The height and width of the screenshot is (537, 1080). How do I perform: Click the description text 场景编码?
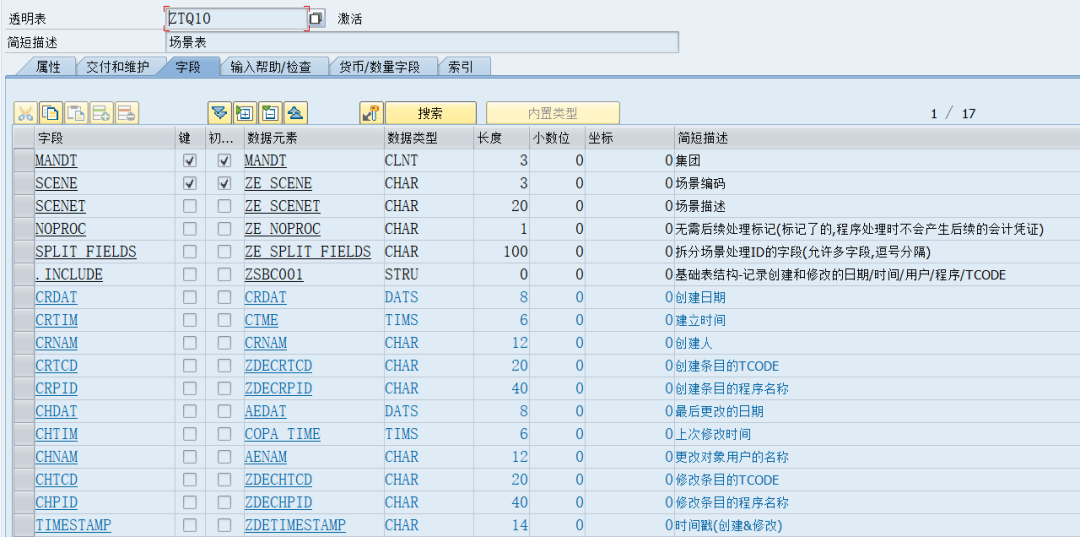coord(700,184)
